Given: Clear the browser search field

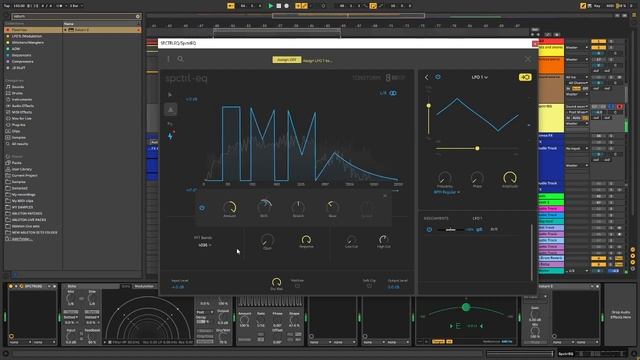Looking at the screenshot, I should (x=138, y=16).
